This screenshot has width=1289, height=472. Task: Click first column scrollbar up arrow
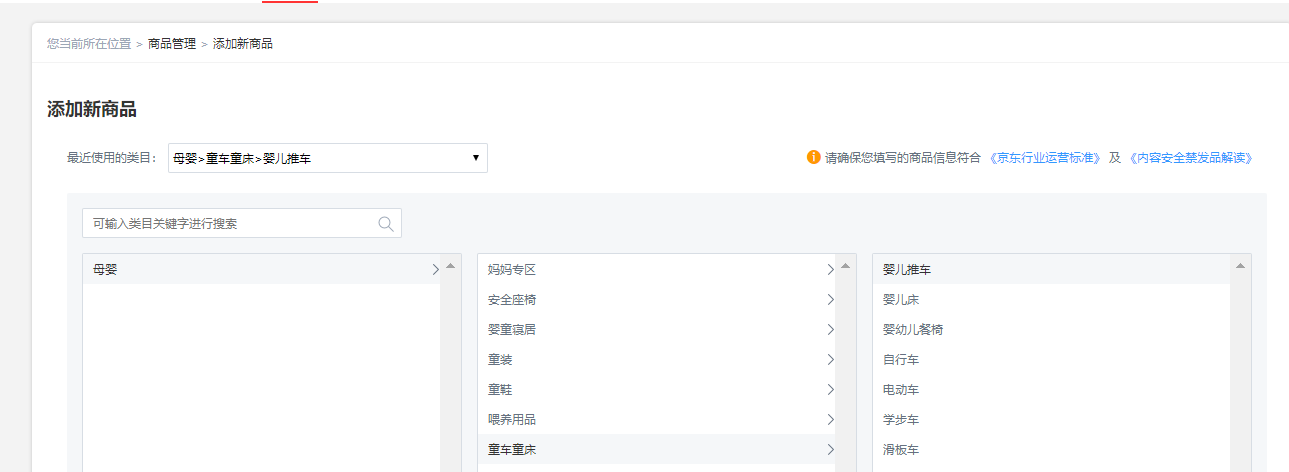[450, 265]
